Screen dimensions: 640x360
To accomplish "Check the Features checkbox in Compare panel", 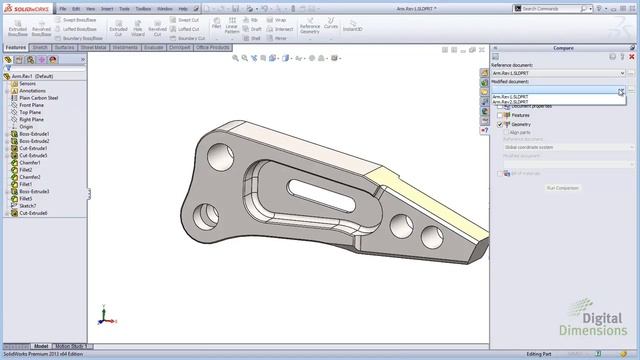I will click(x=500, y=116).
